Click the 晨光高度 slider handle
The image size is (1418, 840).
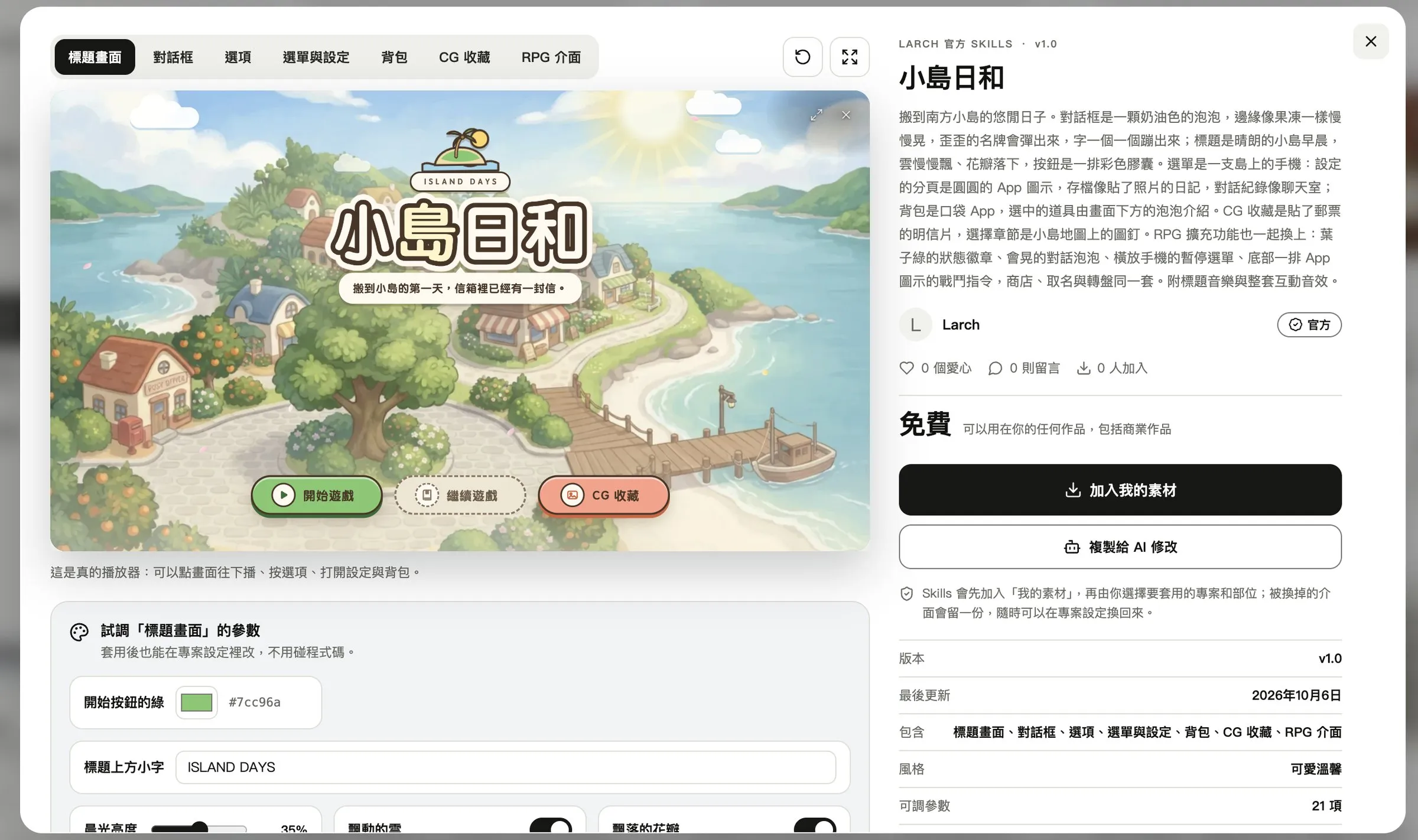tap(200, 828)
